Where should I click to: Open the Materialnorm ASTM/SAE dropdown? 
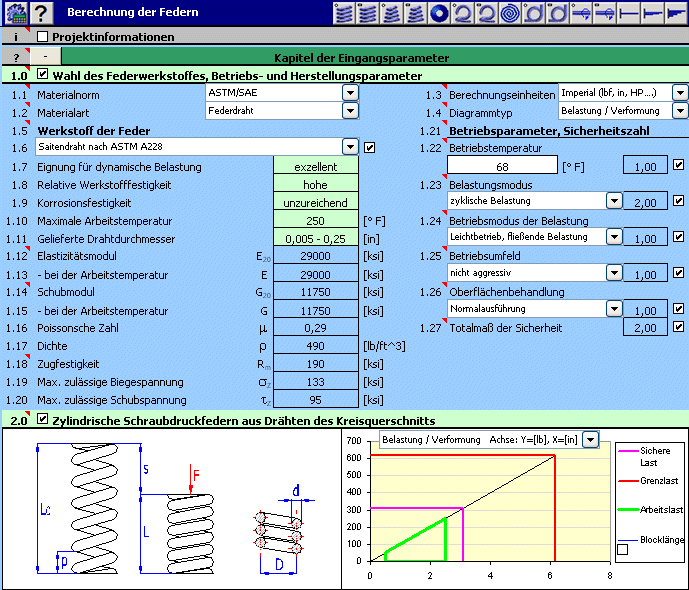point(350,93)
